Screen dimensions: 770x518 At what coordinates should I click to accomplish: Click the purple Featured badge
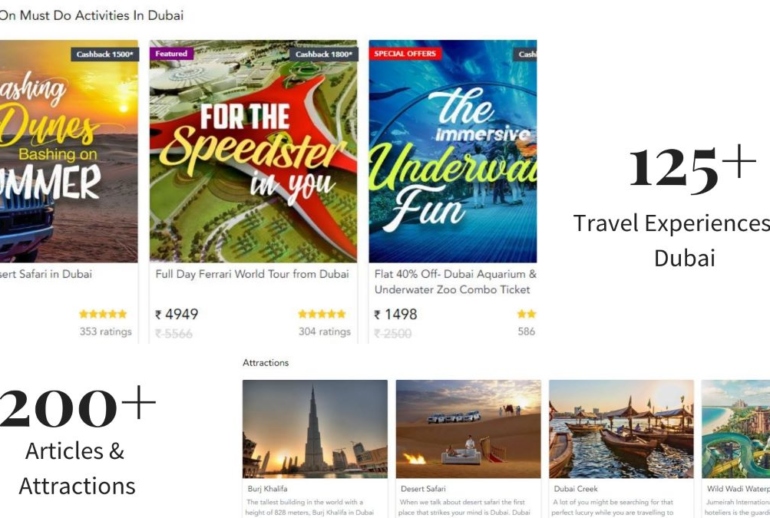pyautogui.click(x=171, y=54)
